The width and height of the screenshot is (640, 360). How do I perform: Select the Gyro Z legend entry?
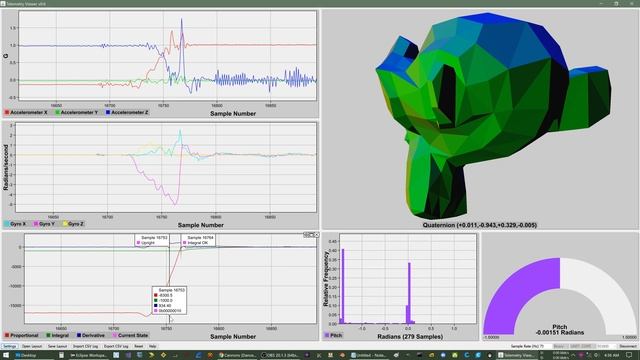click(74, 224)
